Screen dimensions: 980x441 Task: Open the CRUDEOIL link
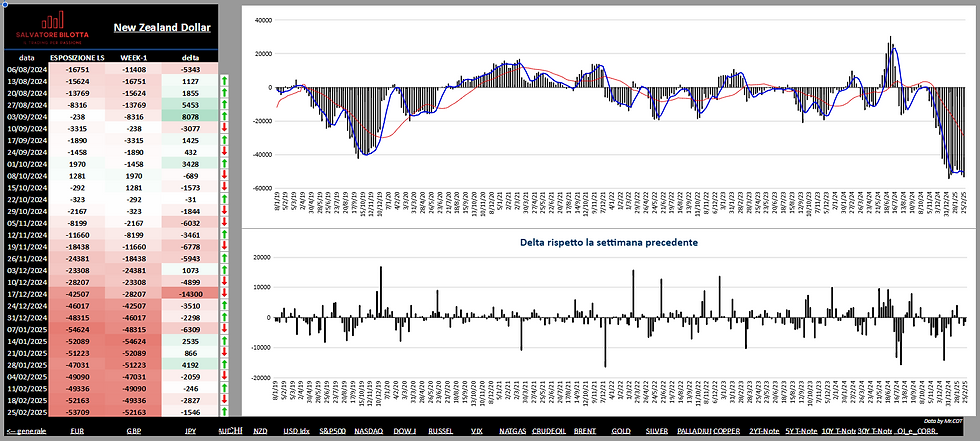pos(549,431)
